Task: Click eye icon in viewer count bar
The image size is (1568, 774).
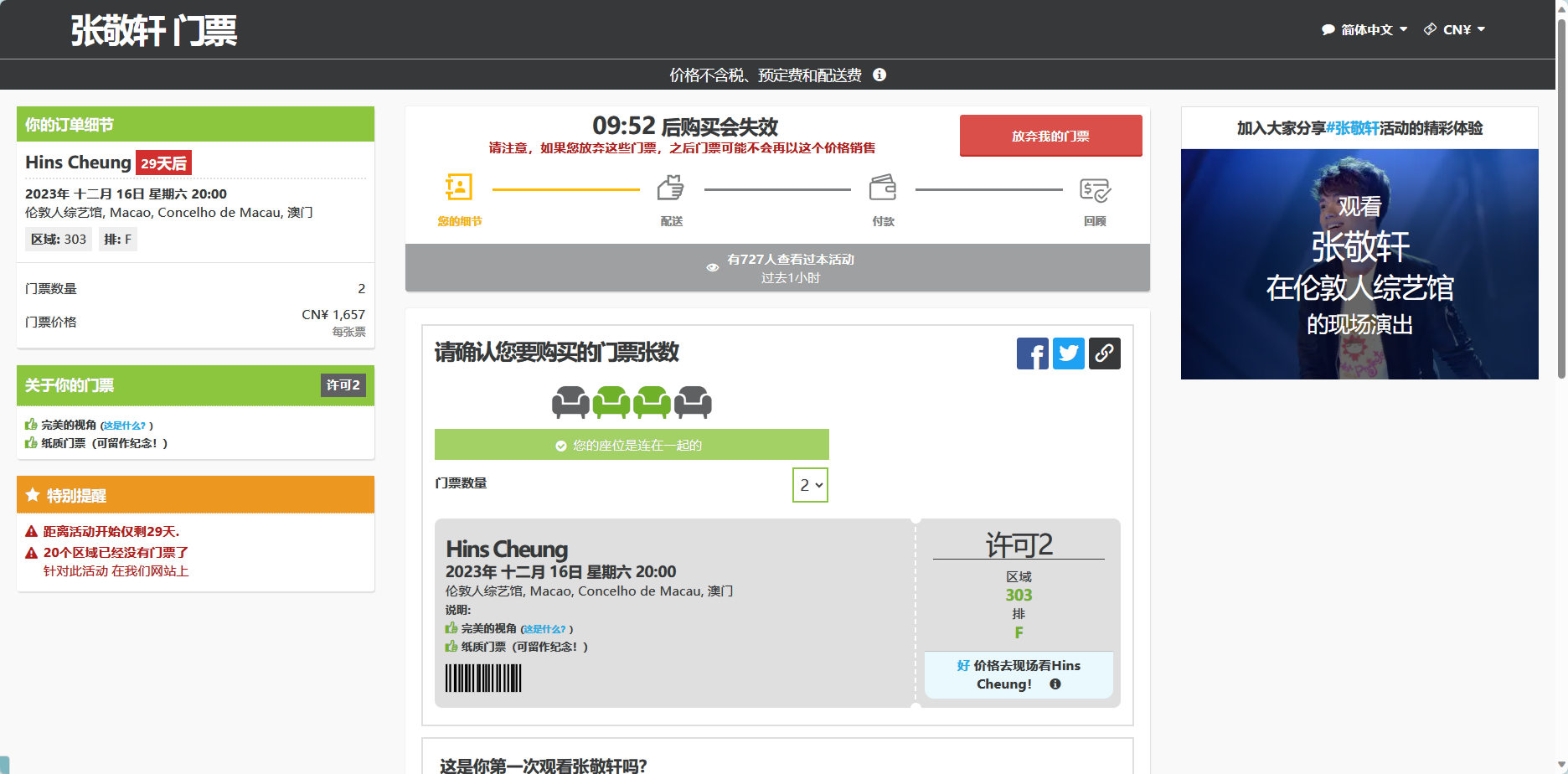Action: [x=713, y=268]
